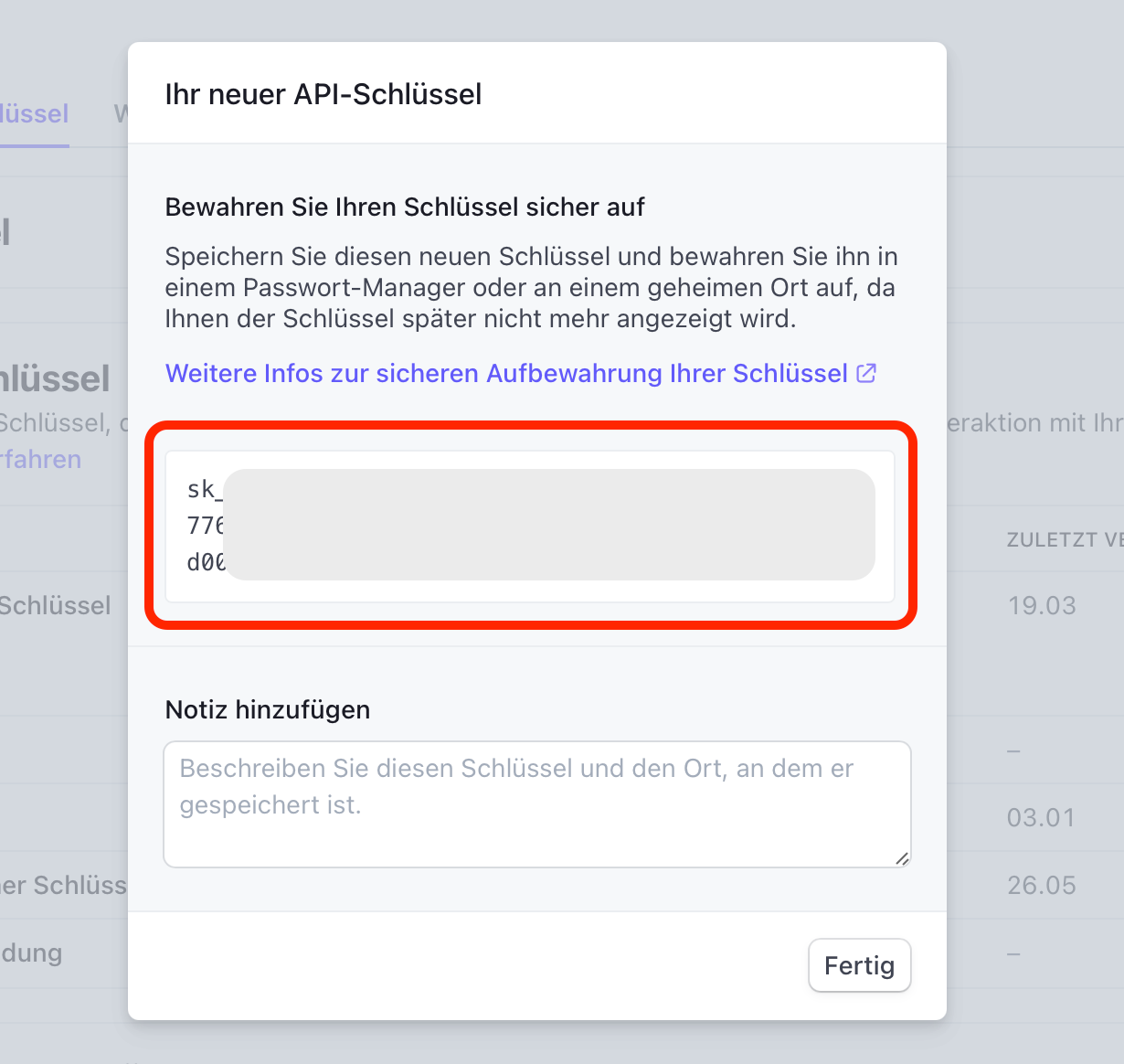Click the resize grip of the note textarea

902,857
